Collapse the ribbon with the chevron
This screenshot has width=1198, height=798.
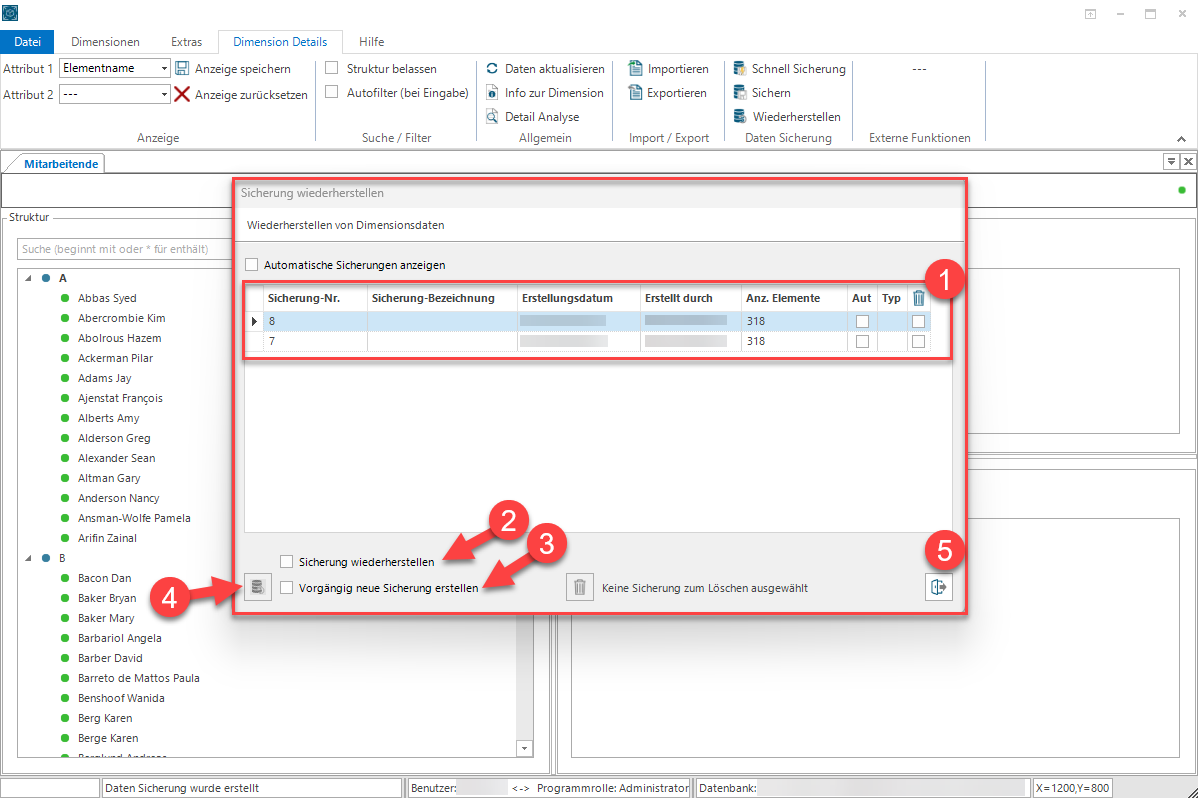coord(1181,139)
